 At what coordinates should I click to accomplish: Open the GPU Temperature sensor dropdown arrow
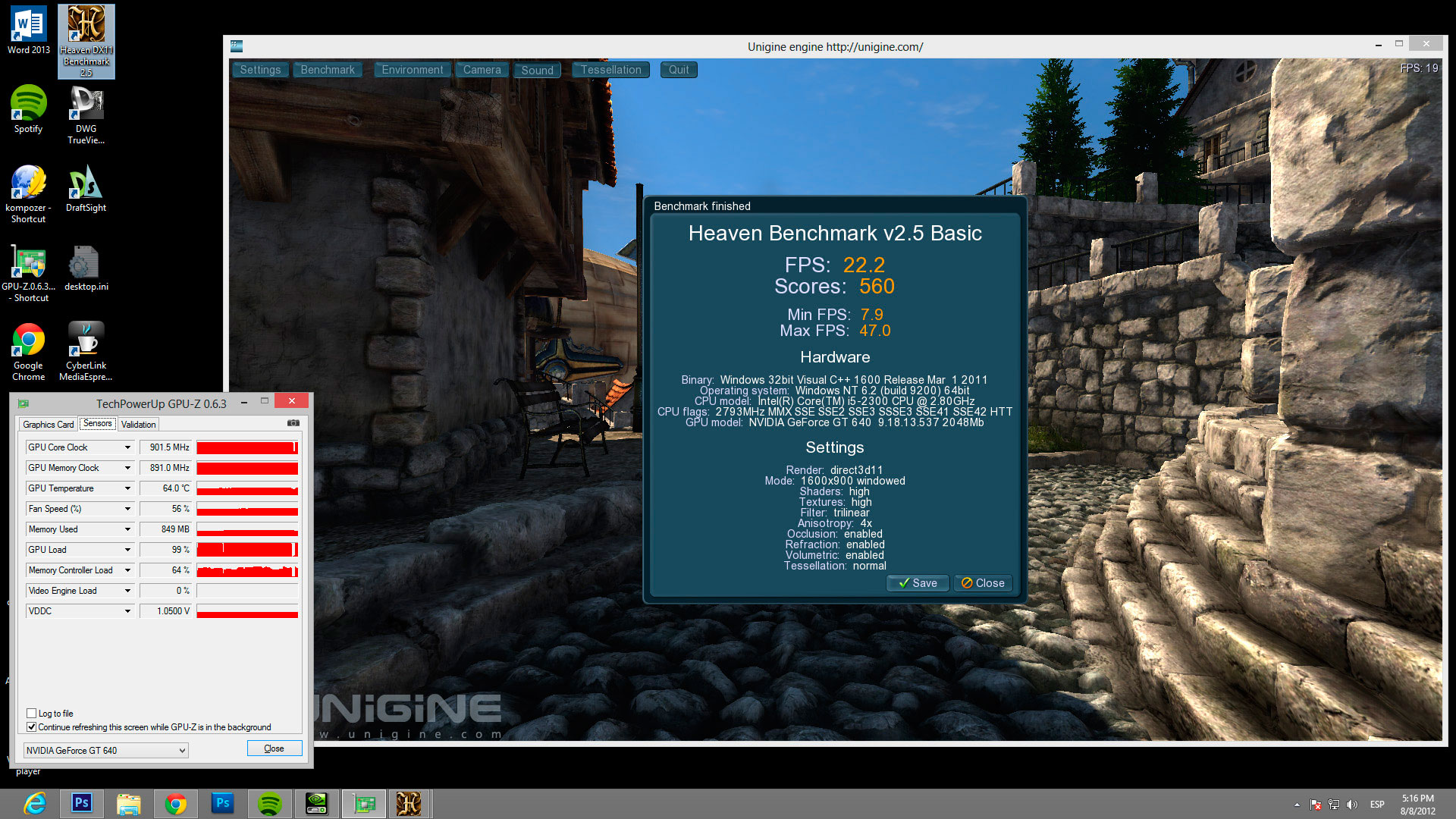click(127, 488)
